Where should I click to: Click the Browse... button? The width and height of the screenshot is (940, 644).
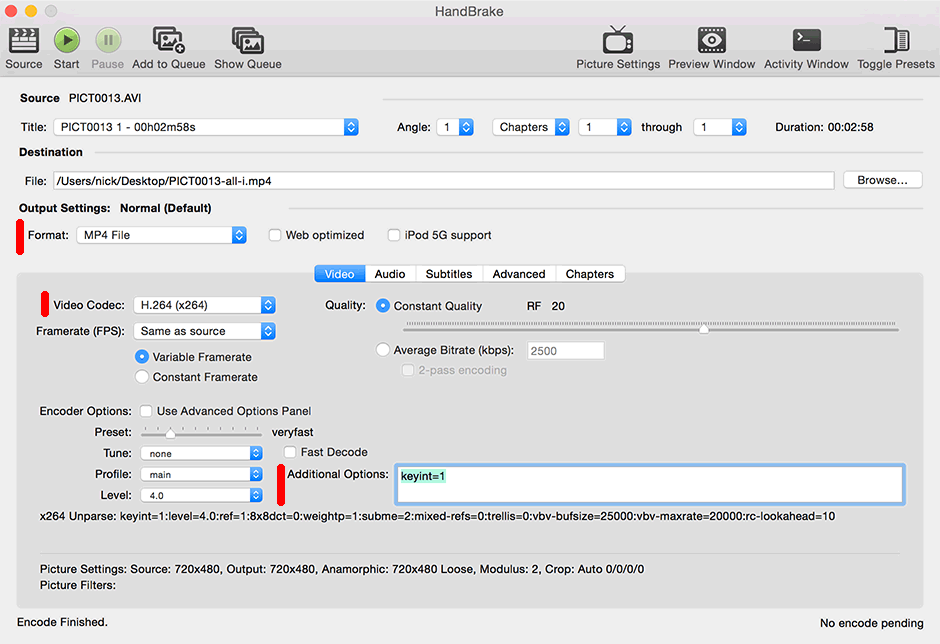[882, 180]
